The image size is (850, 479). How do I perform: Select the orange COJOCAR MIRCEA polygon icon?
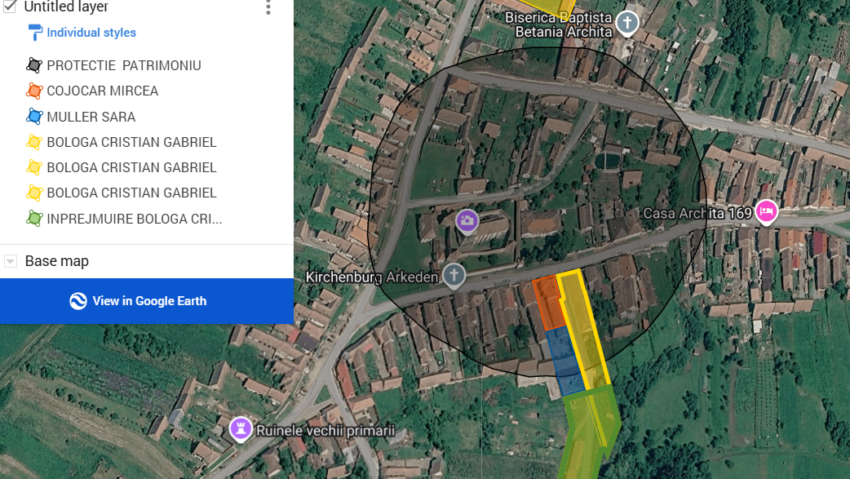tap(34, 91)
